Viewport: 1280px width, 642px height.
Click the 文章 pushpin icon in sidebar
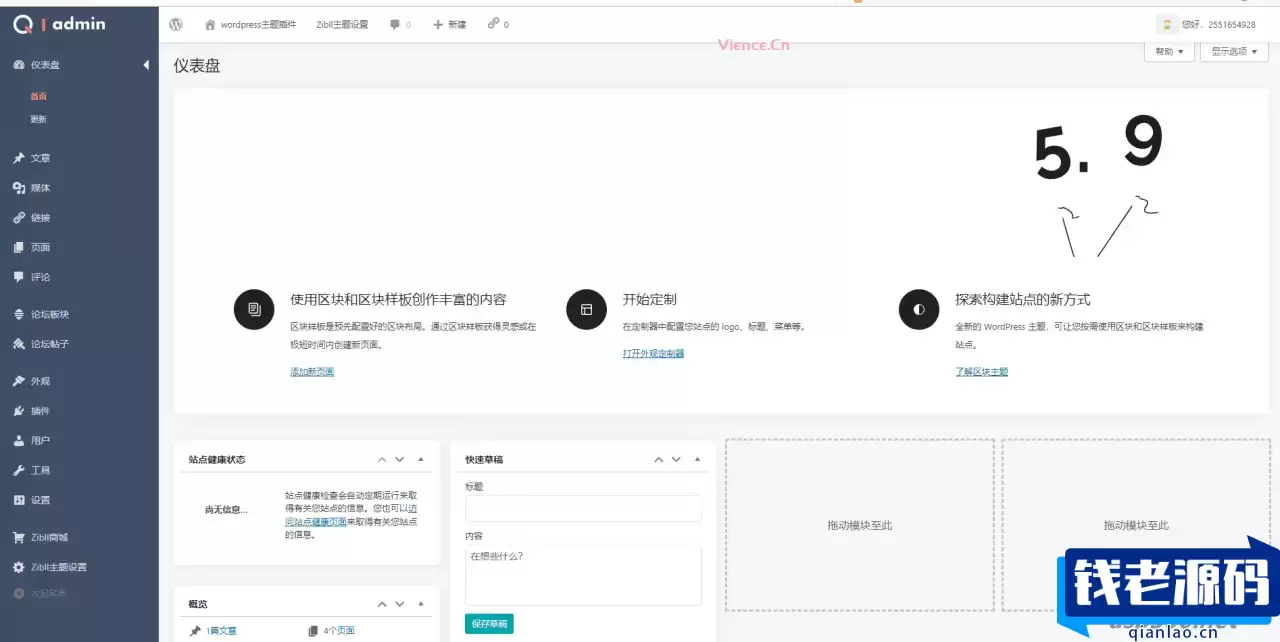(x=19, y=158)
